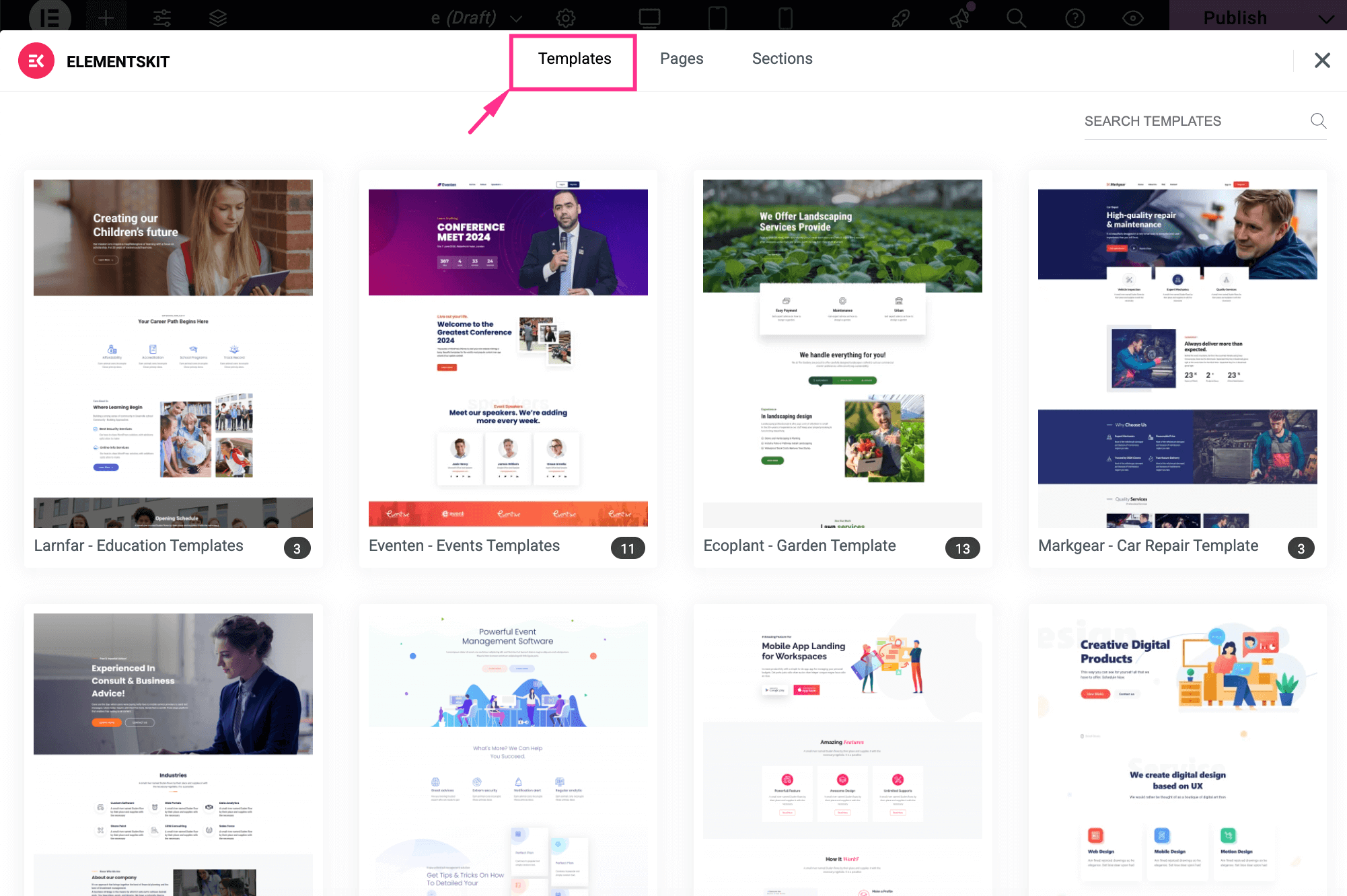Click the search templates magnifier icon
Screen dimensions: 1347x896
1318,121
